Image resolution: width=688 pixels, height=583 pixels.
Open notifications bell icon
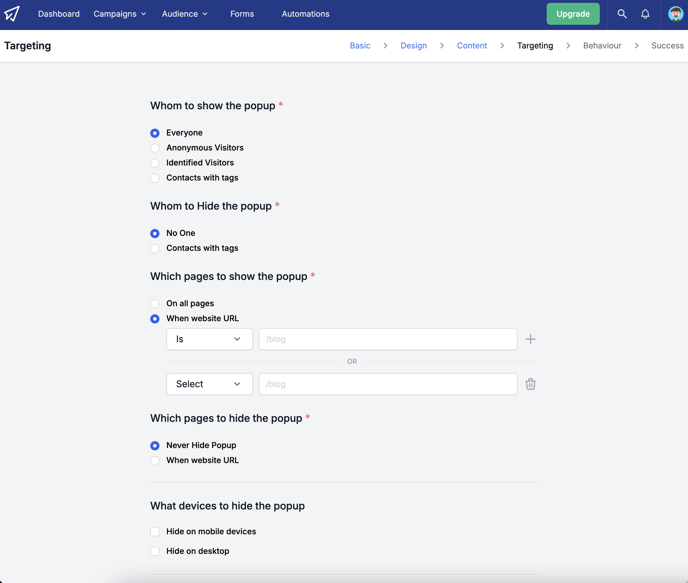(645, 14)
